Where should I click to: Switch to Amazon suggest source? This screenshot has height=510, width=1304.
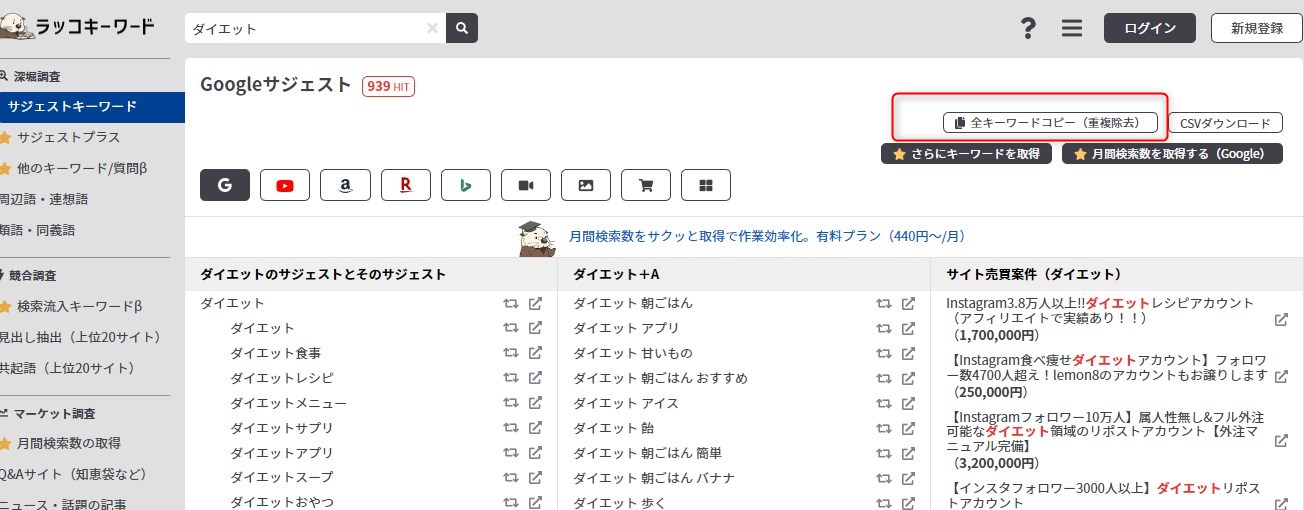345,185
